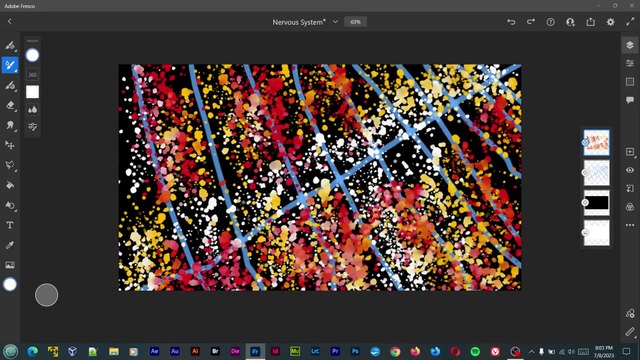The image size is (640, 360).
Task: Toggle the Precision panel
Action: coord(630,82)
